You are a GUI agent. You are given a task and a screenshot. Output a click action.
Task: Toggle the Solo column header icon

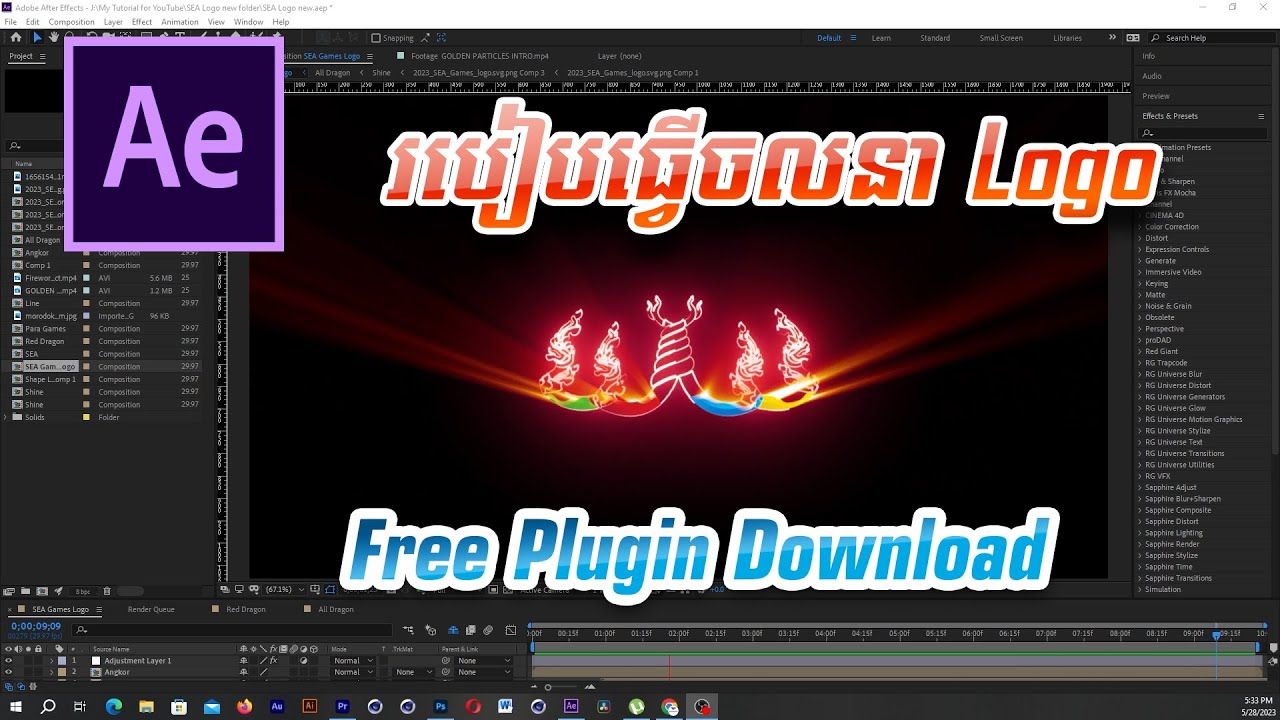pos(28,649)
